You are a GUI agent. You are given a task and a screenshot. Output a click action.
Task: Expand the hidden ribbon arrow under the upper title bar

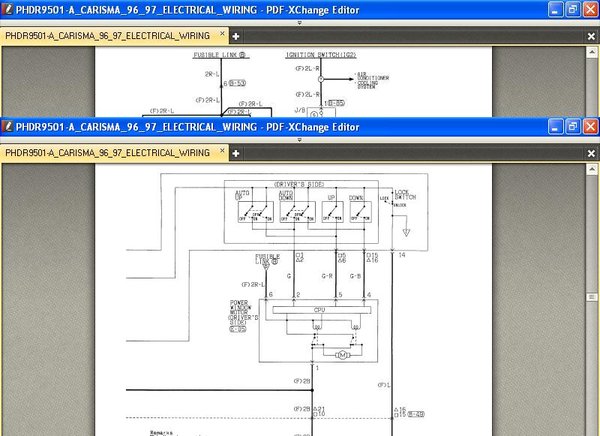[x=300, y=23]
